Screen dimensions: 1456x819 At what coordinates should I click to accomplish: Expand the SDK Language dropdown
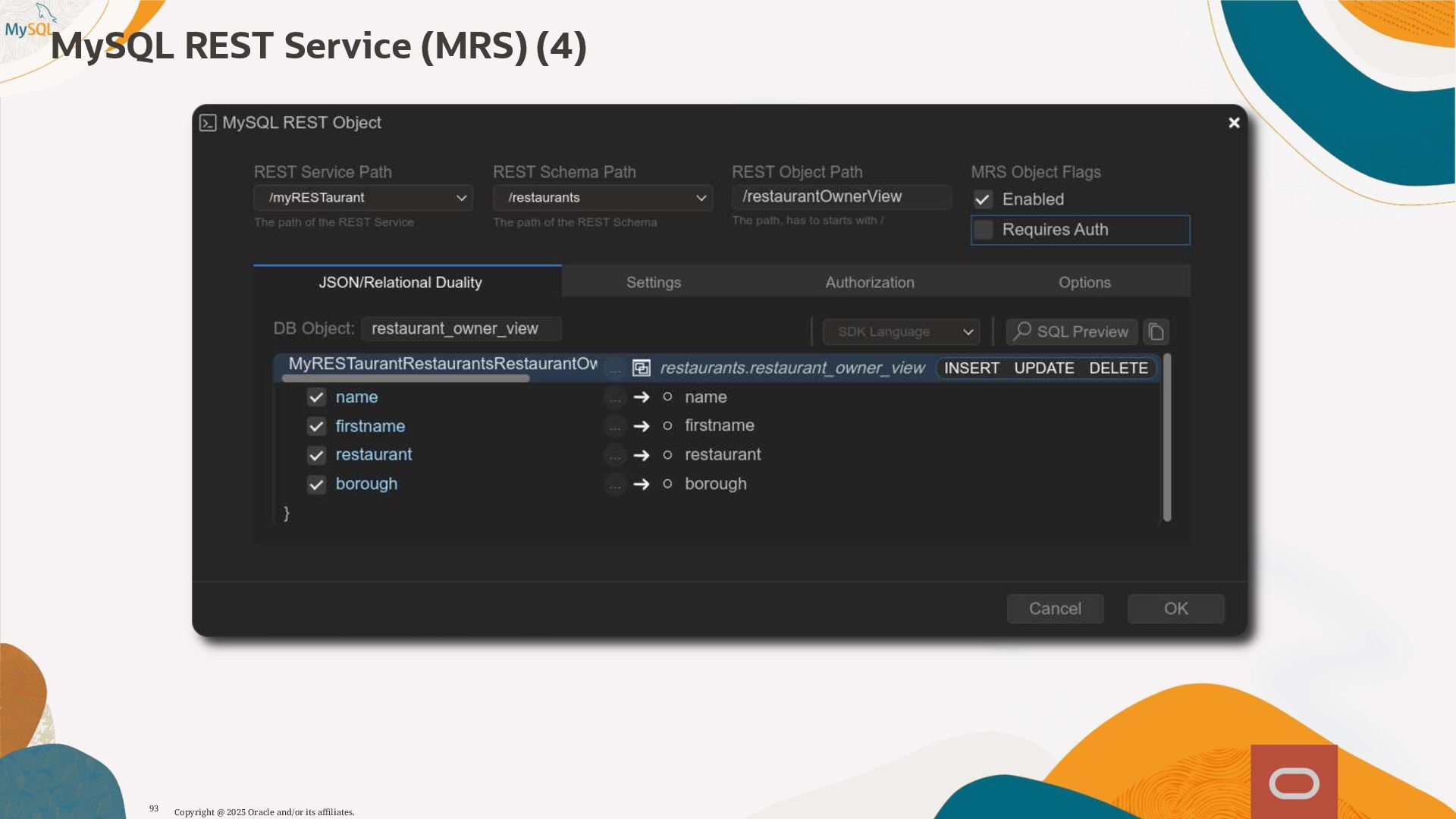[x=901, y=331]
